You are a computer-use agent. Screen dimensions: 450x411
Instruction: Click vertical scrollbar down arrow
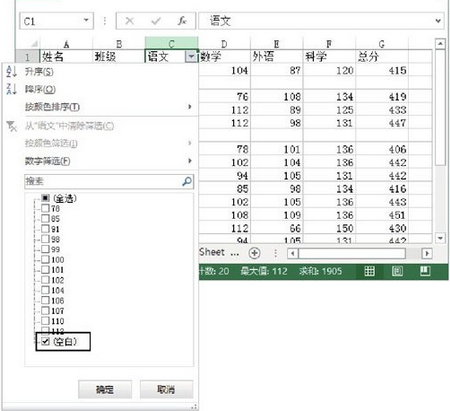pos(440,238)
